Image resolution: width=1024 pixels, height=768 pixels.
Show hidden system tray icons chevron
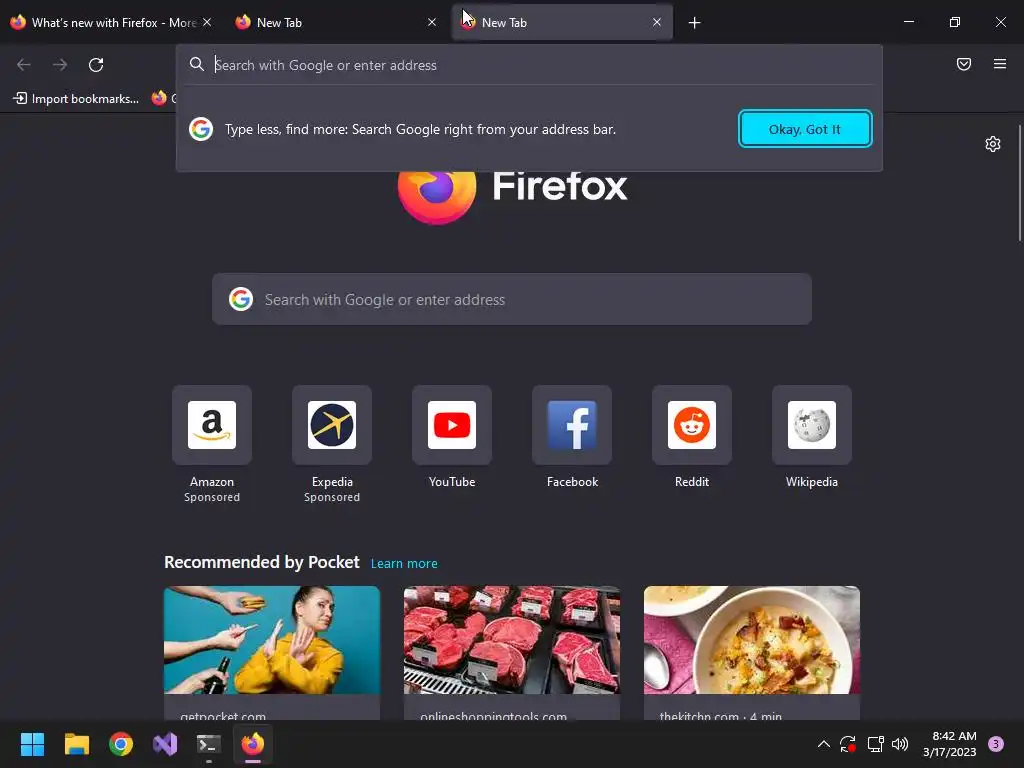pyautogui.click(x=824, y=744)
